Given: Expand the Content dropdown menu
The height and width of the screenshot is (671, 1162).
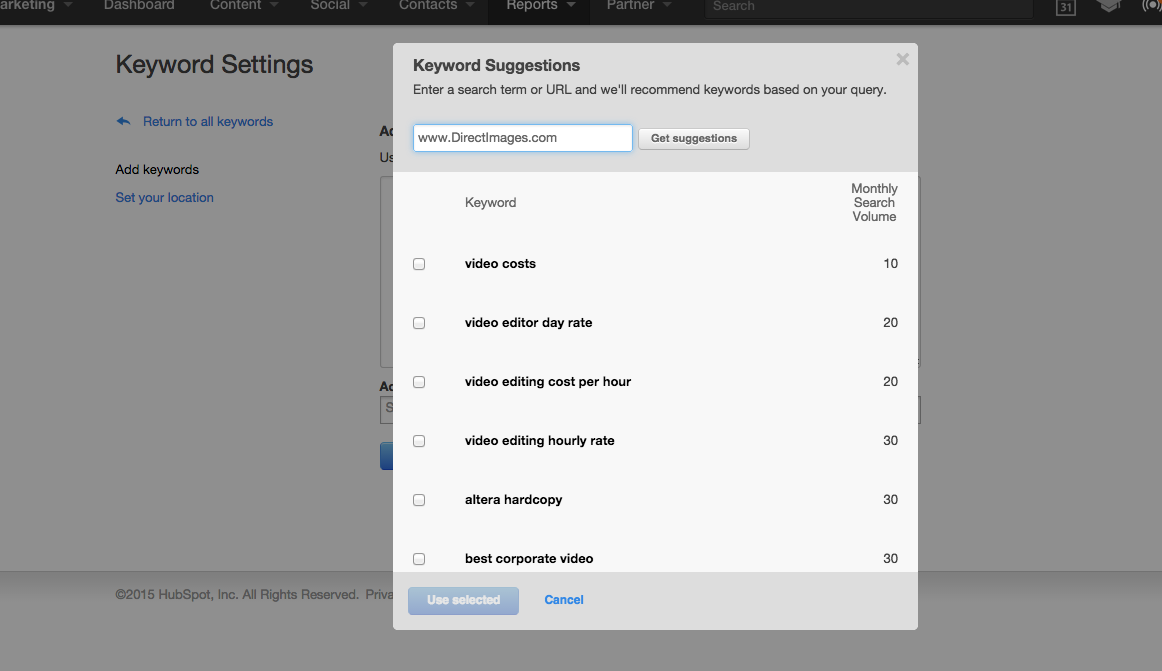Looking at the screenshot, I should point(245,6).
